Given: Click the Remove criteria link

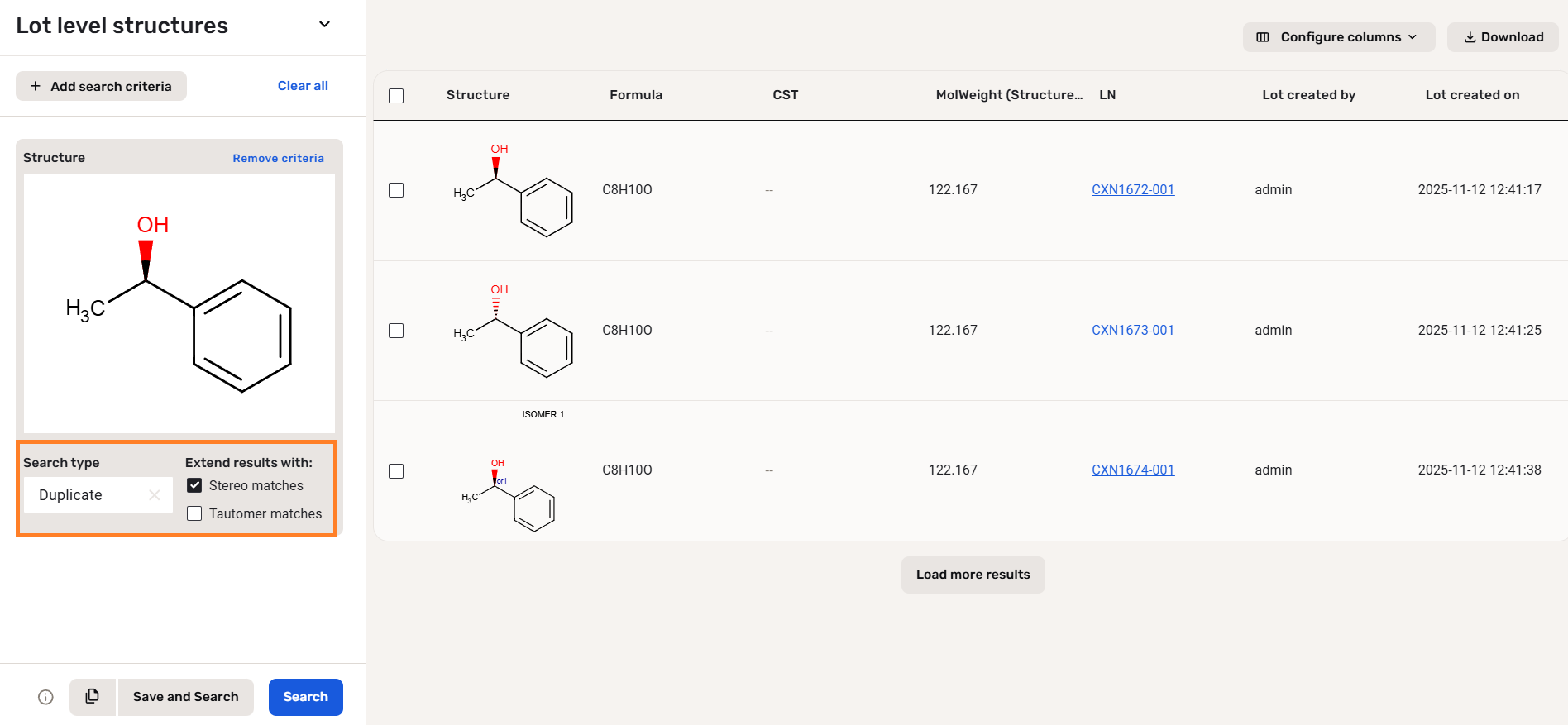Looking at the screenshot, I should [x=278, y=158].
